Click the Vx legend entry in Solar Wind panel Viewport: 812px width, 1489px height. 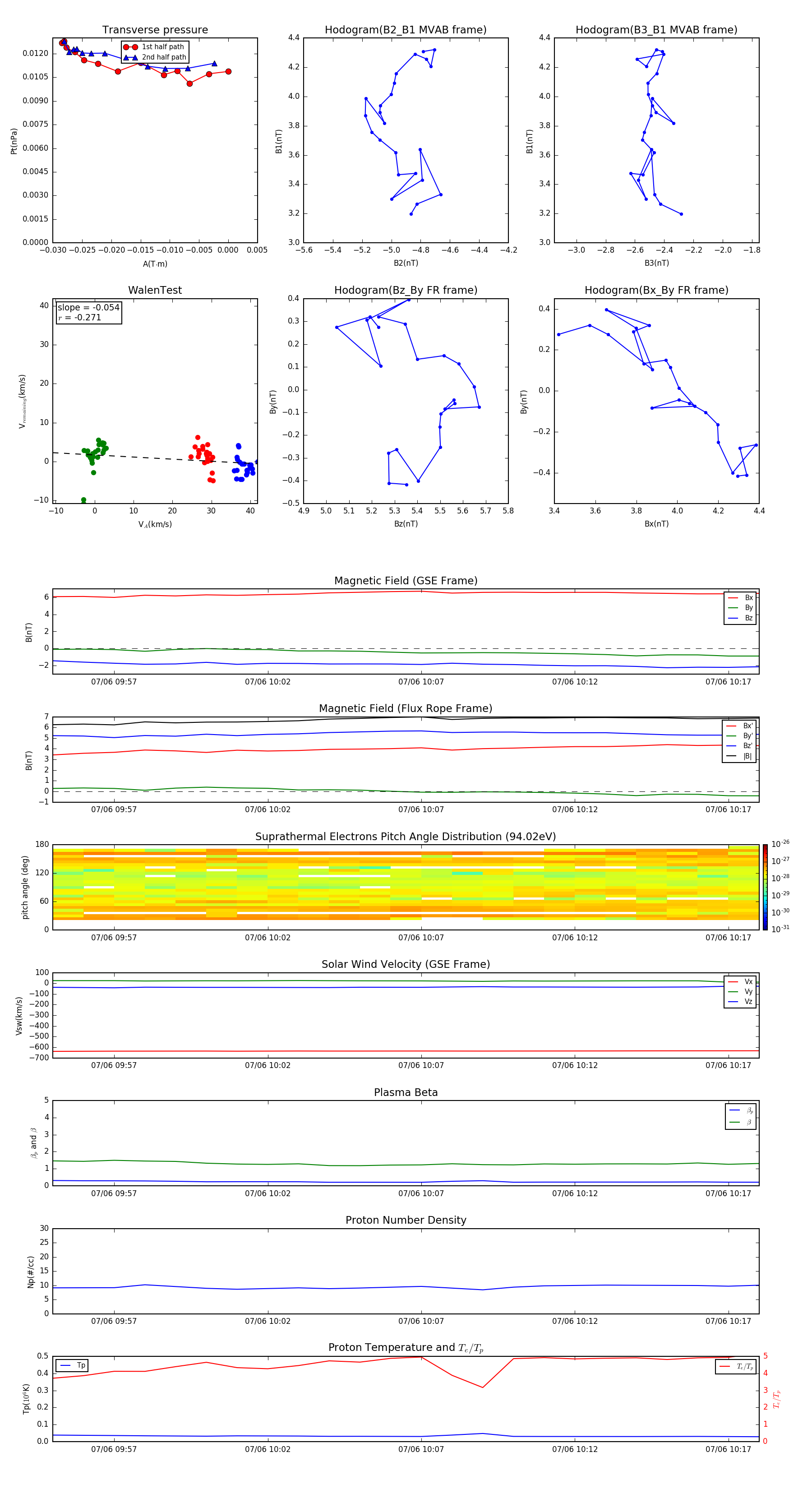(740, 982)
